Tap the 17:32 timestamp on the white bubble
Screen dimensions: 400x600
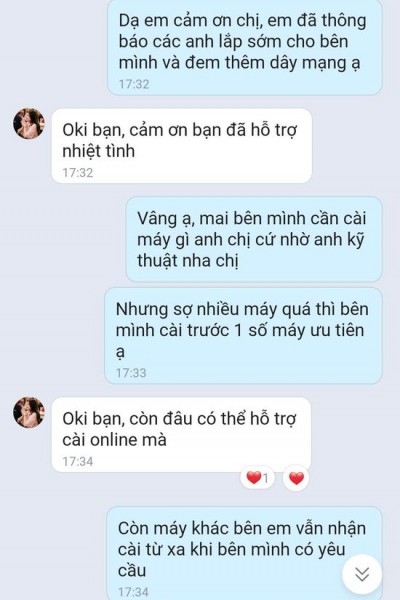tap(78, 173)
